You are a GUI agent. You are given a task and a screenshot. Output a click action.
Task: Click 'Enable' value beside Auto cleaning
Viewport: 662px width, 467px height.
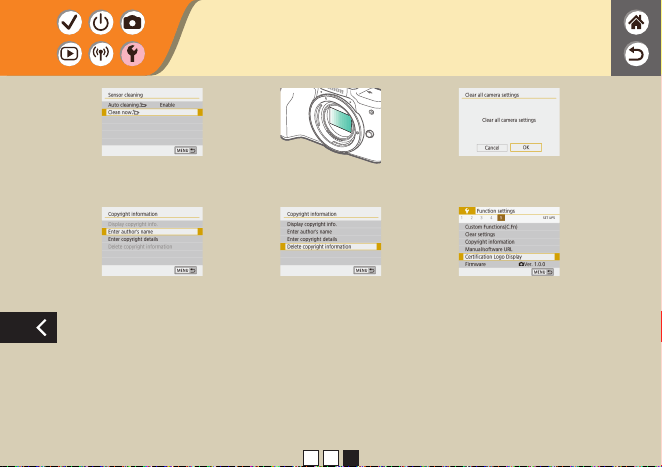tap(167, 105)
